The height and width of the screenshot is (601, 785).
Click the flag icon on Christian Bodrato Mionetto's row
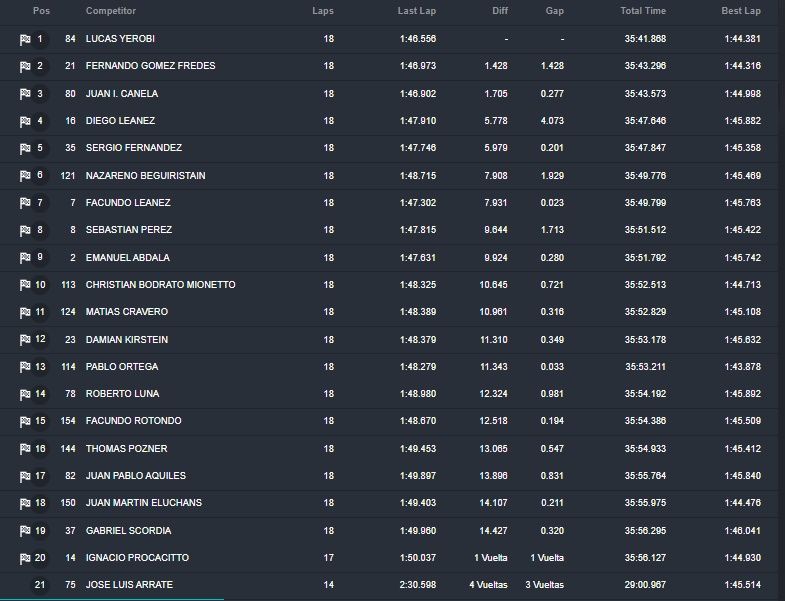click(25, 285)
